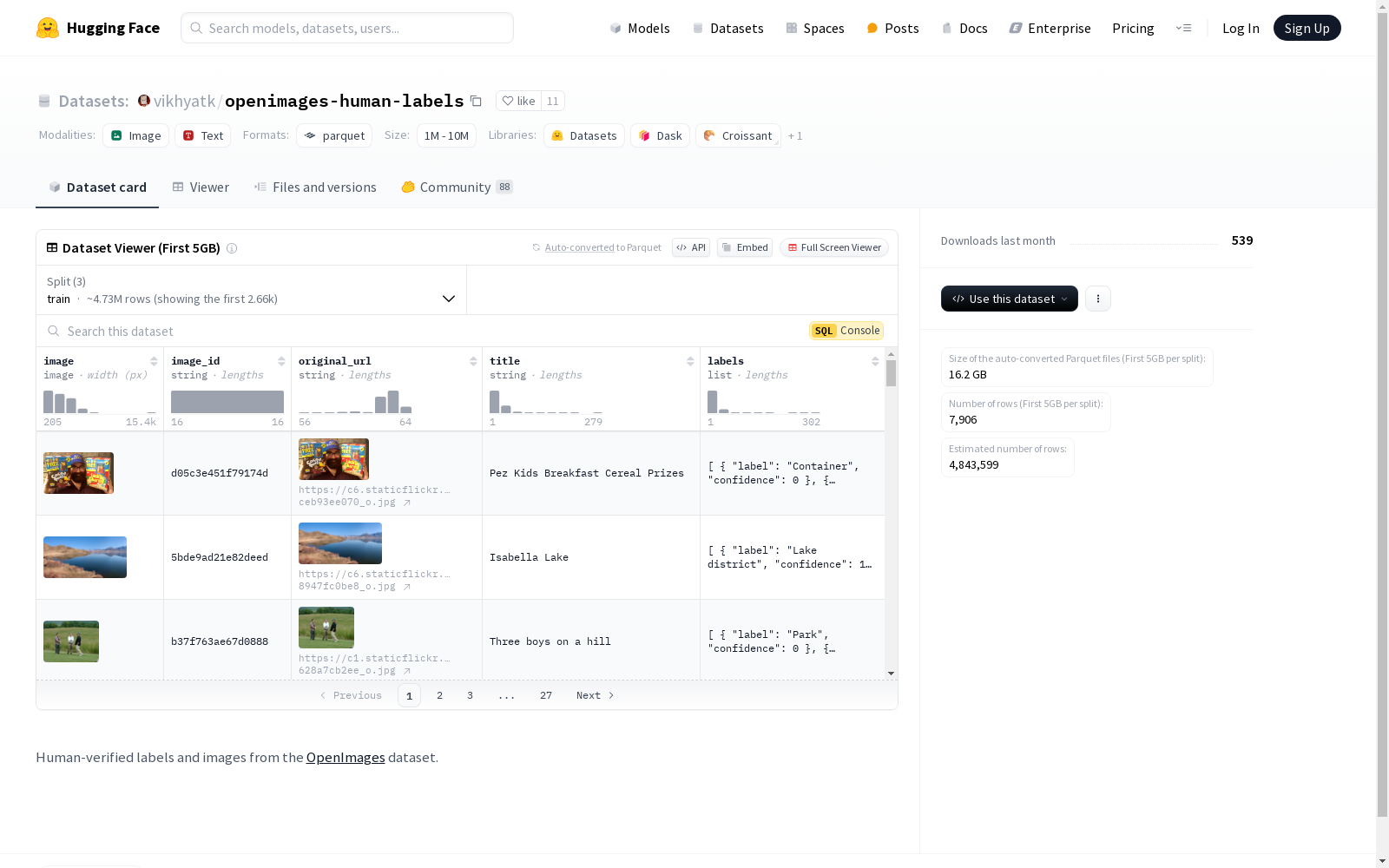Open vikhyatk profile link
This screenshot has height=868, width=1389.
[x=184, y=101]
